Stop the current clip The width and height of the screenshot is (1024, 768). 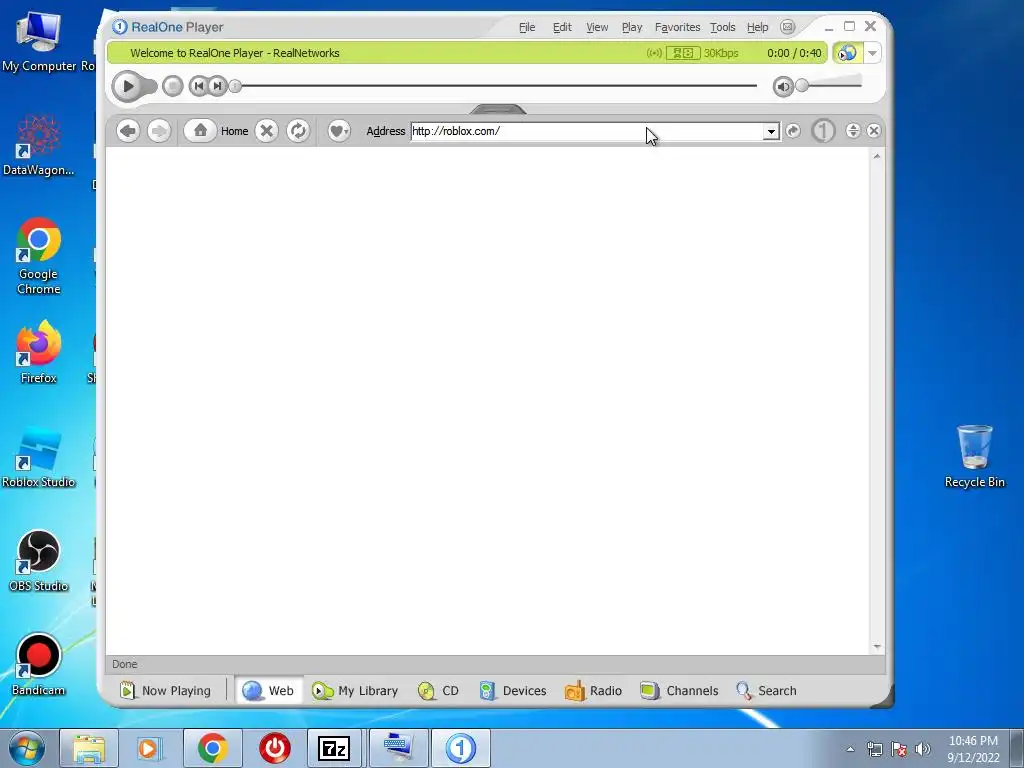point(172,86)
